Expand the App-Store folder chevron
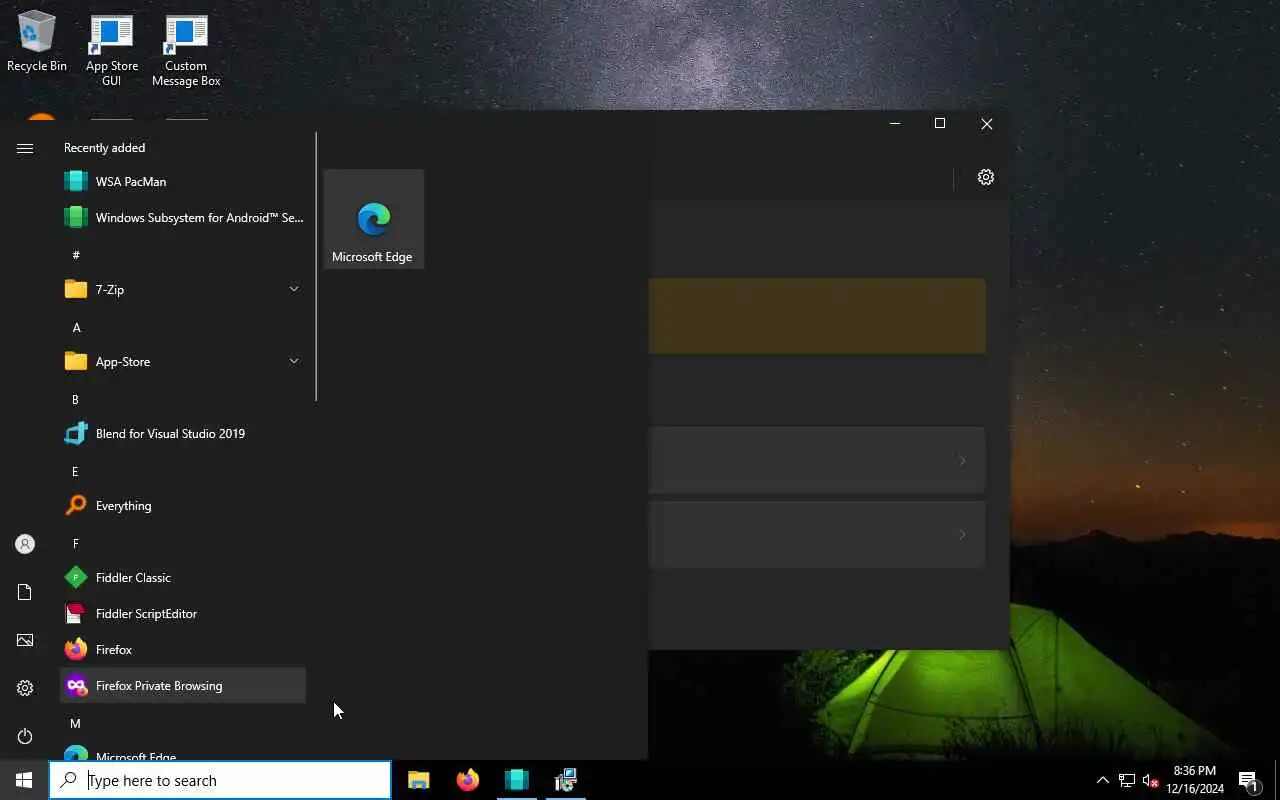The width and height of the screenshot is (1280, 800). pos(294,361)
